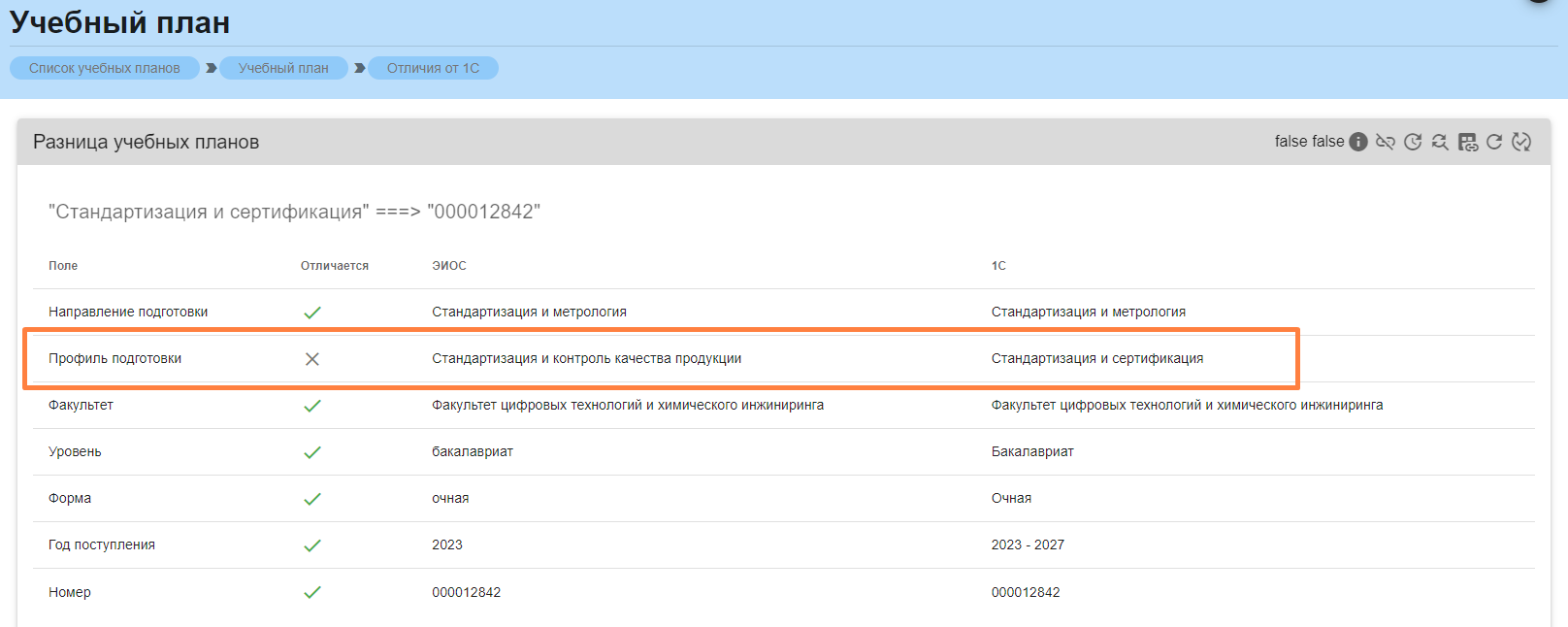The height and width of the screenshot is (627, 1568).
Task: Click 1С number cell 000012842
Action: (1026, 592)
